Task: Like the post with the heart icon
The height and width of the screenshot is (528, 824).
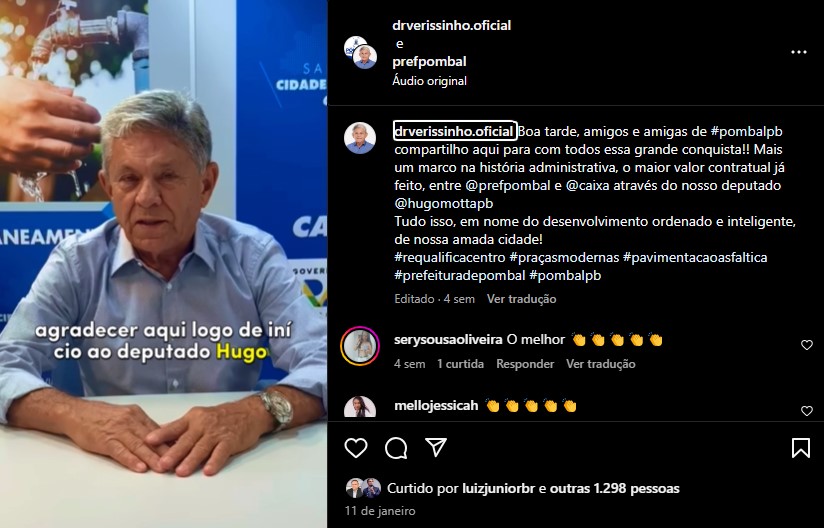Action: click(356, 448)
